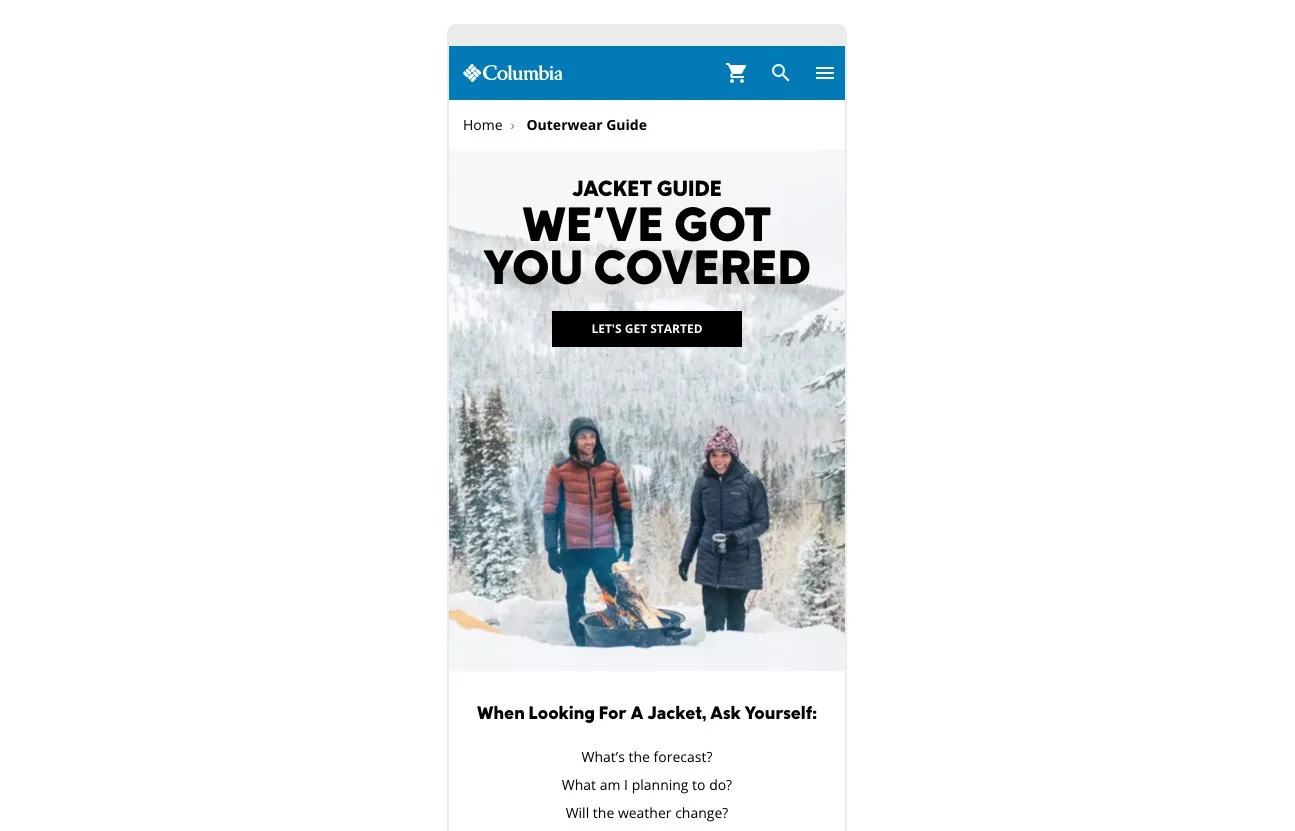The width and height of the screenshot is (1295, 831).
Task: Select the 'What am I planning to do?' line
Action: 647,785
